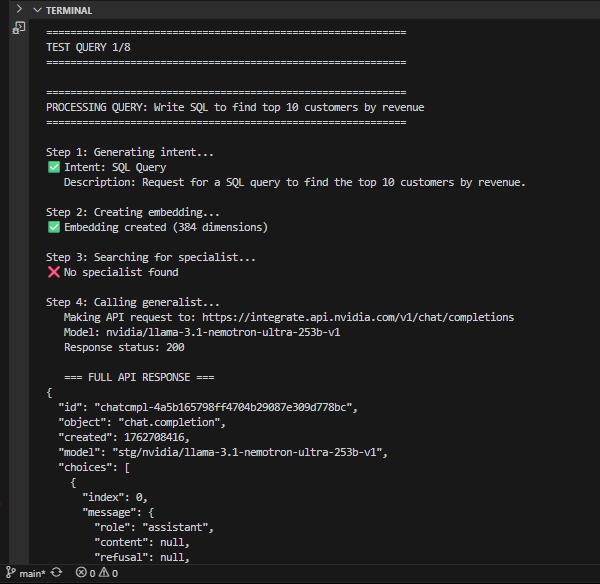Open the terminal session icon in the gutter
600x584 pixels.
[x=19, y=28]
